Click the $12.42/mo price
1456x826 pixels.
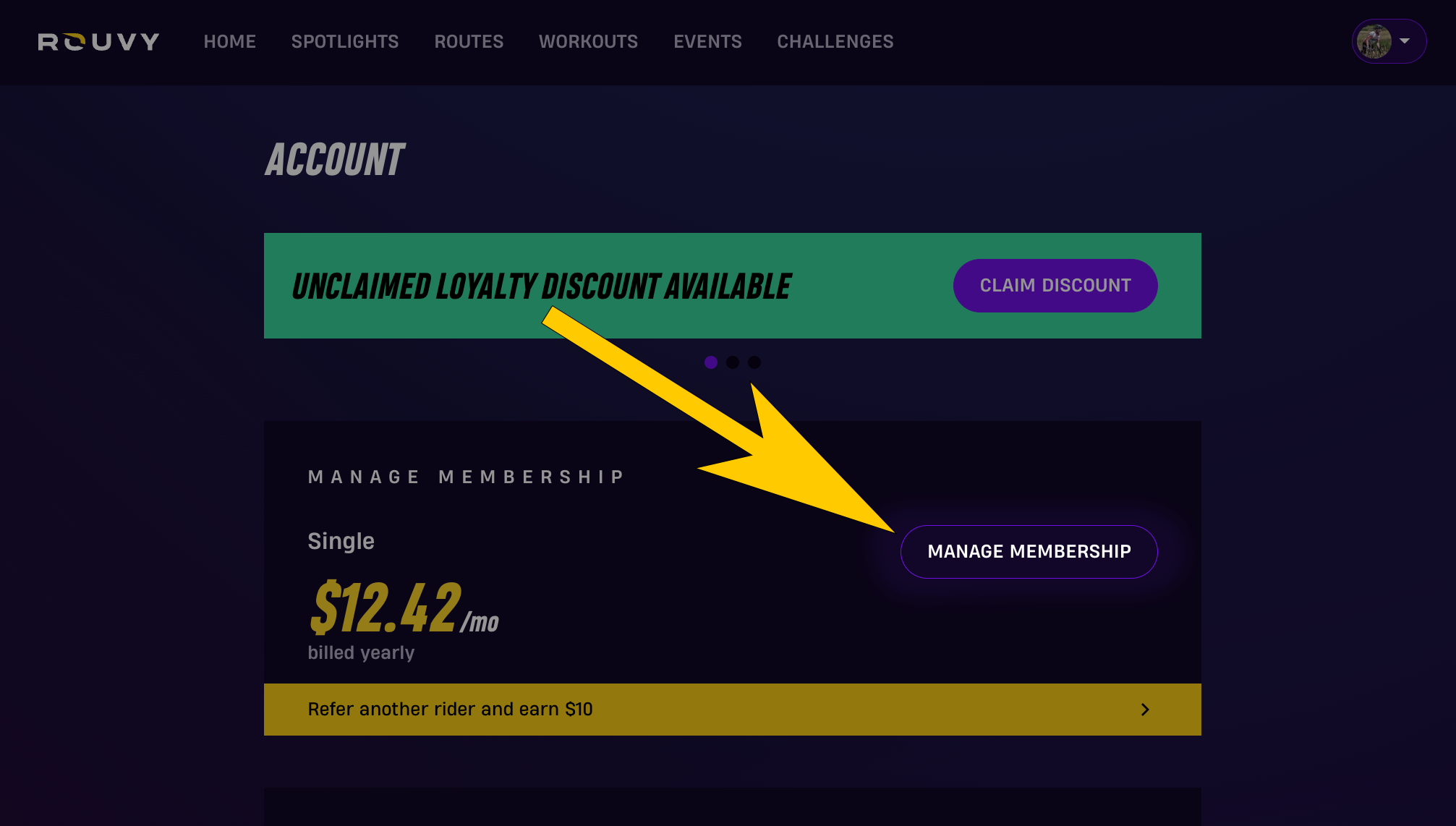pyautogui.click(x=404, y=608)
